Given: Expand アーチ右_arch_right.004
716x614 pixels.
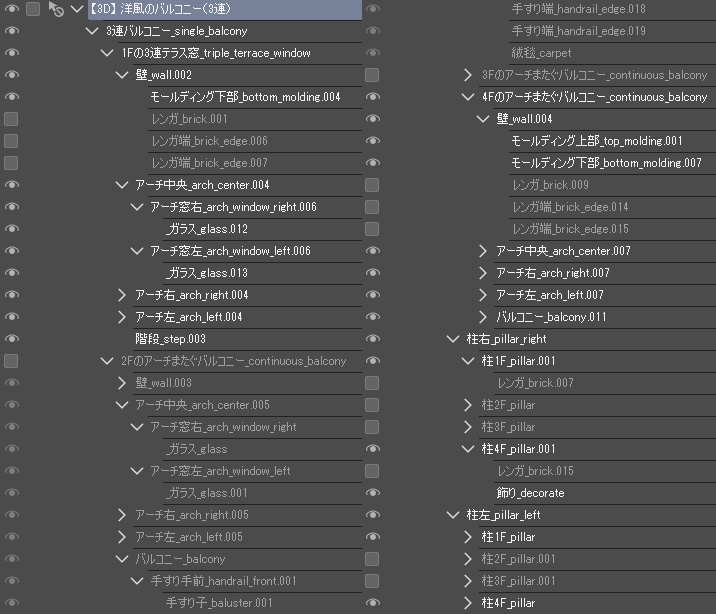Looking at the screenshot, I should [121, 295].
